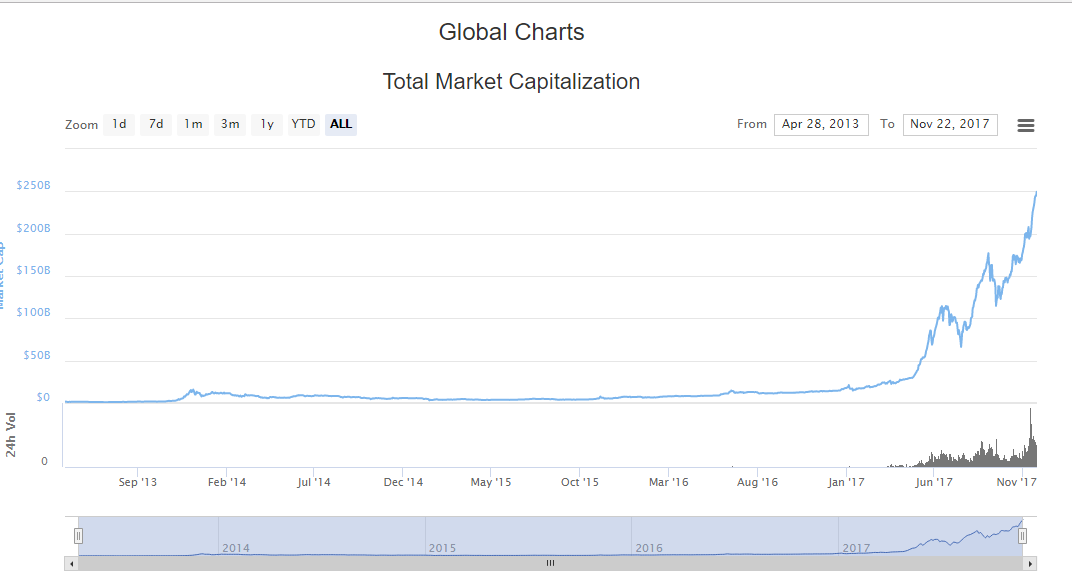Click the navigator scrollbar left arrow
Screen dimensions: 1072x580
[x=72, y=564]
